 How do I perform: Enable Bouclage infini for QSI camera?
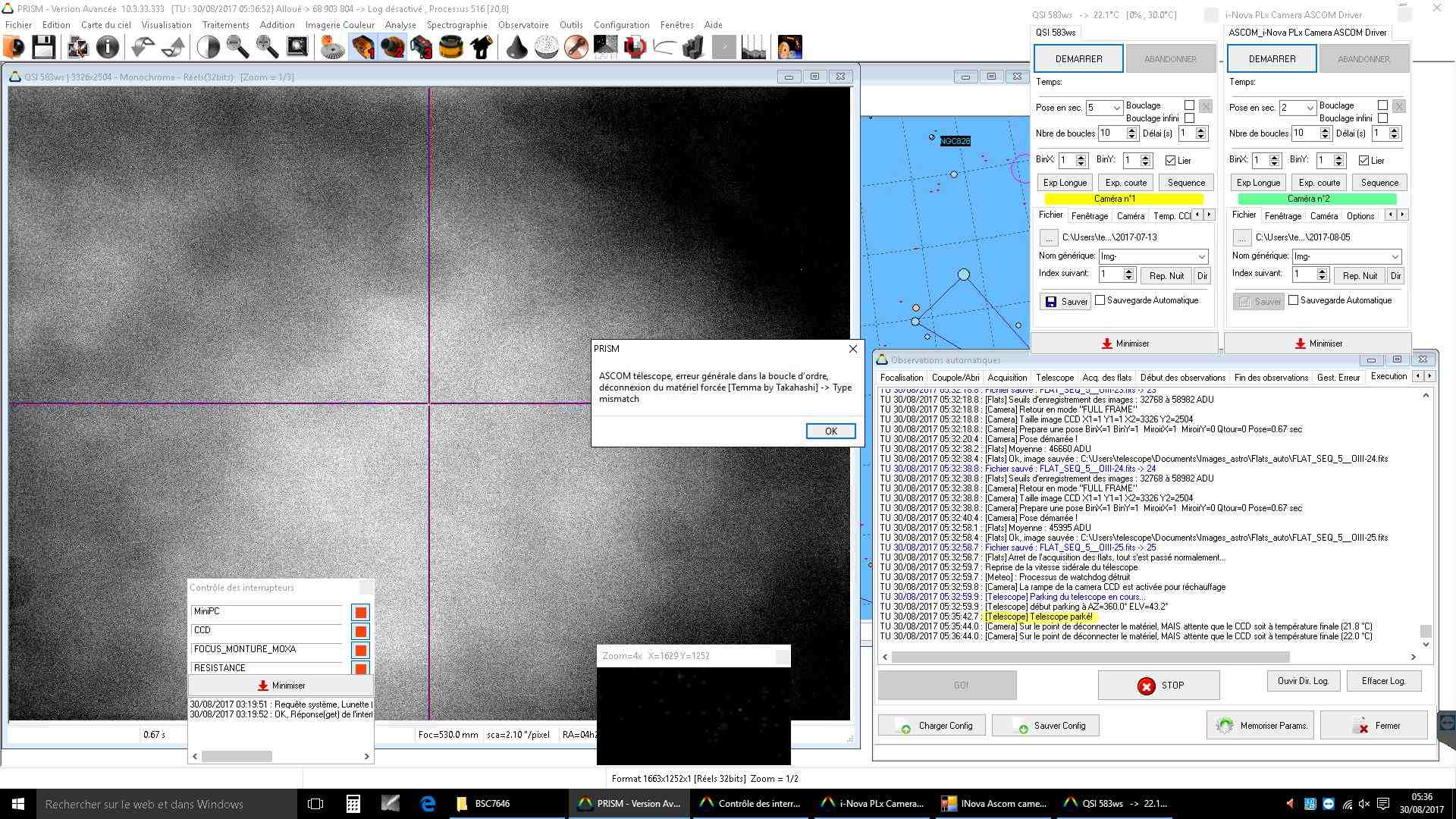pyautogui.click(x=1189, y=118)
